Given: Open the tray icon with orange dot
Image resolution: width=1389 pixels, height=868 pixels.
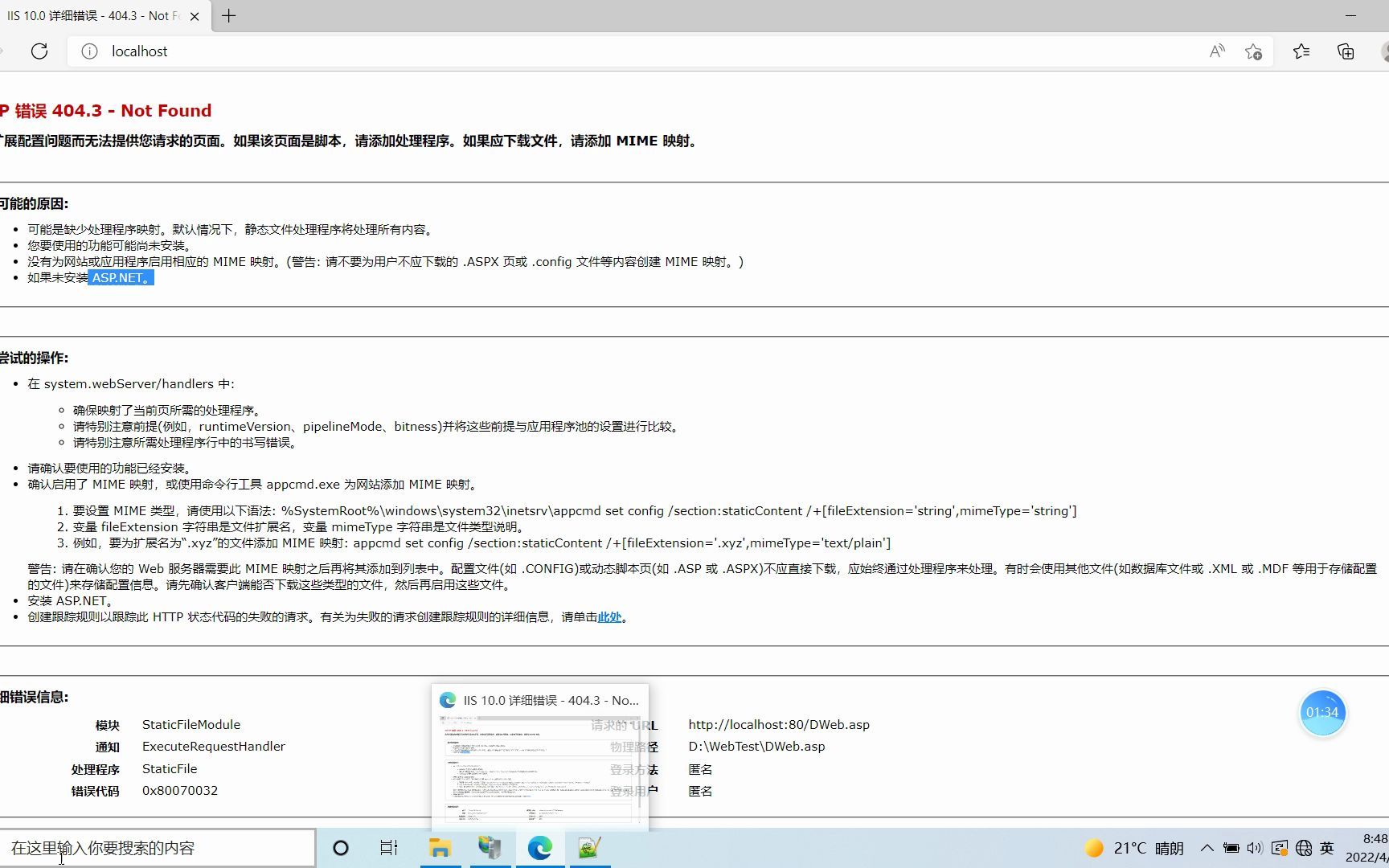Looking at the screenshot, I should pyautogui.click(x=1280, y=848).
